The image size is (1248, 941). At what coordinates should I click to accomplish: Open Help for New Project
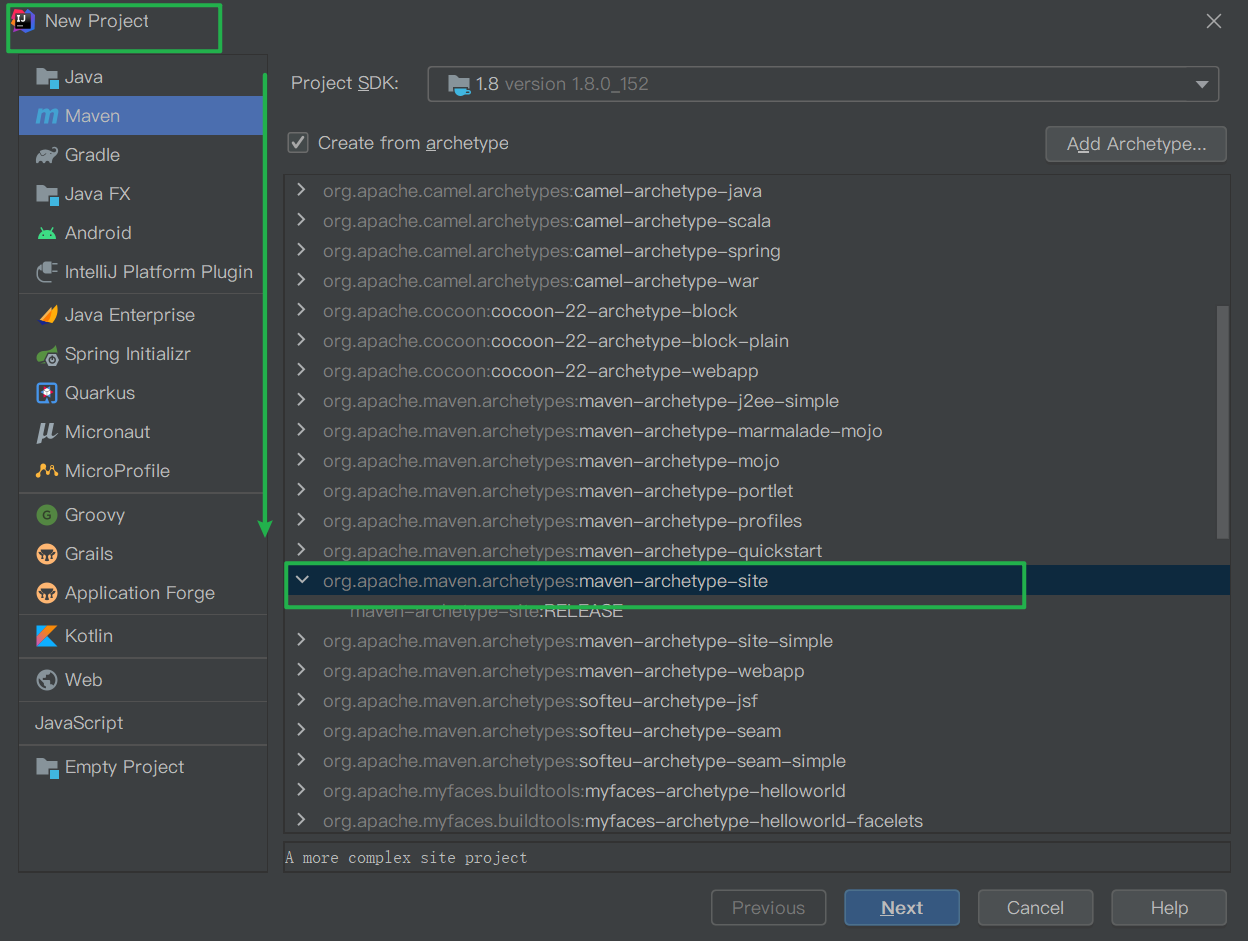coord(1169,908)
